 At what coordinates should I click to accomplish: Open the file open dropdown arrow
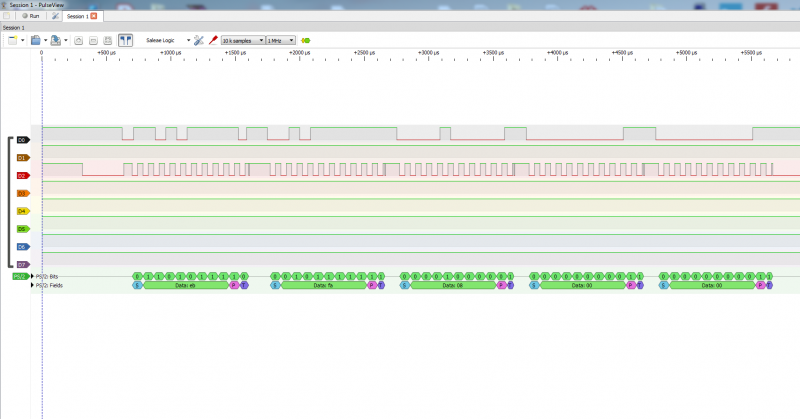coord(45,40)
